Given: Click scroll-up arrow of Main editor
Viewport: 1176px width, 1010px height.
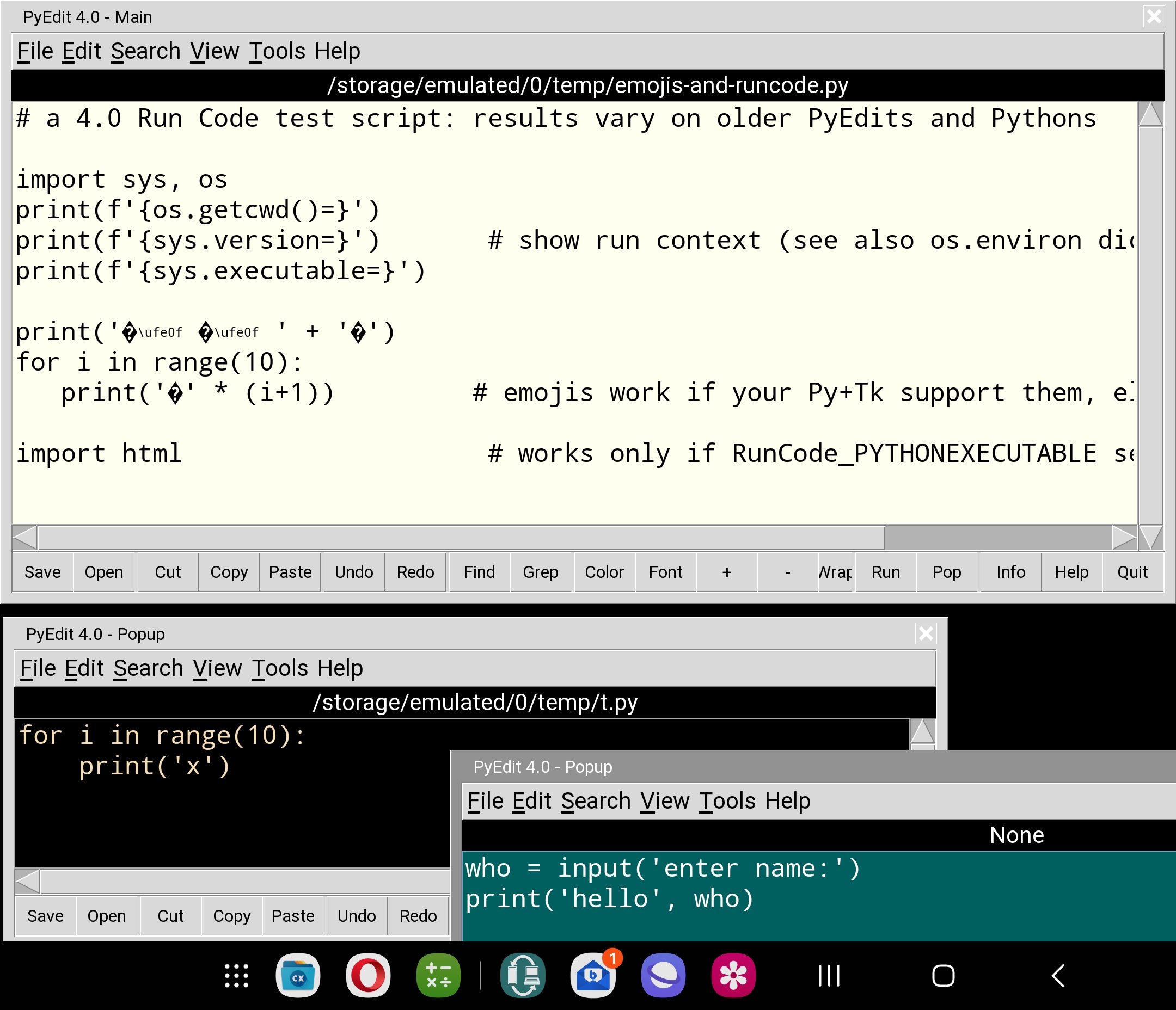Looking at the screenshot, I should [1151, 115].
